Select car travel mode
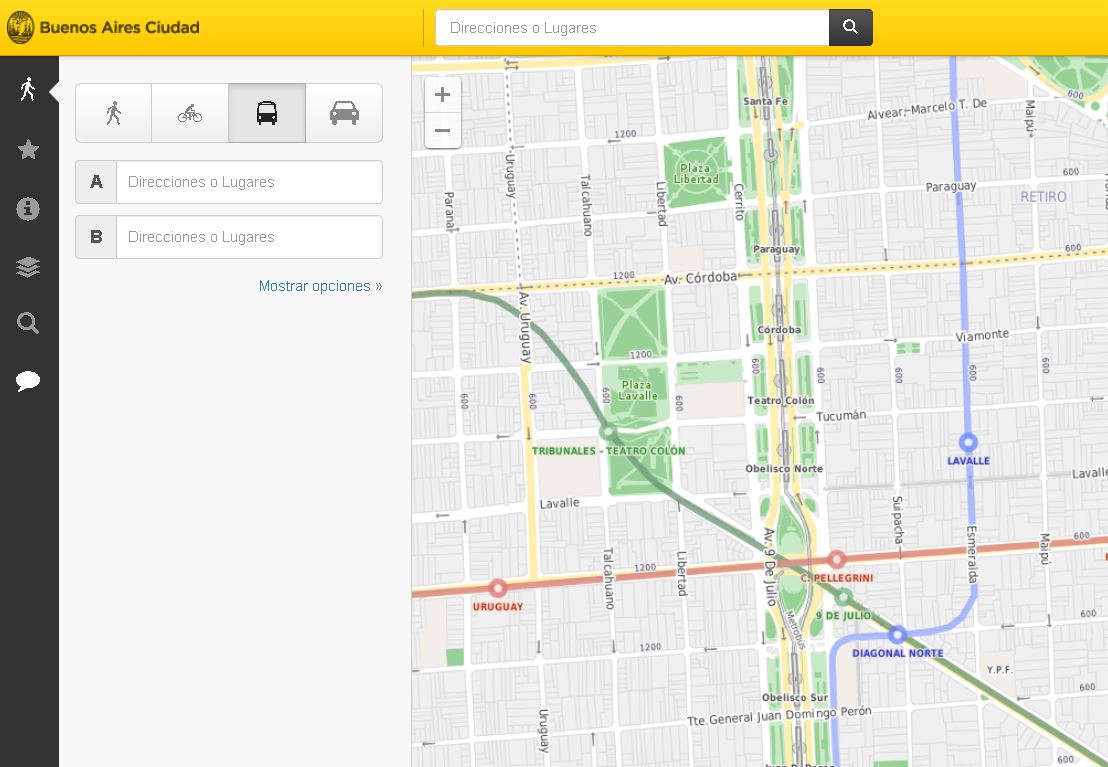 point(344,113)
